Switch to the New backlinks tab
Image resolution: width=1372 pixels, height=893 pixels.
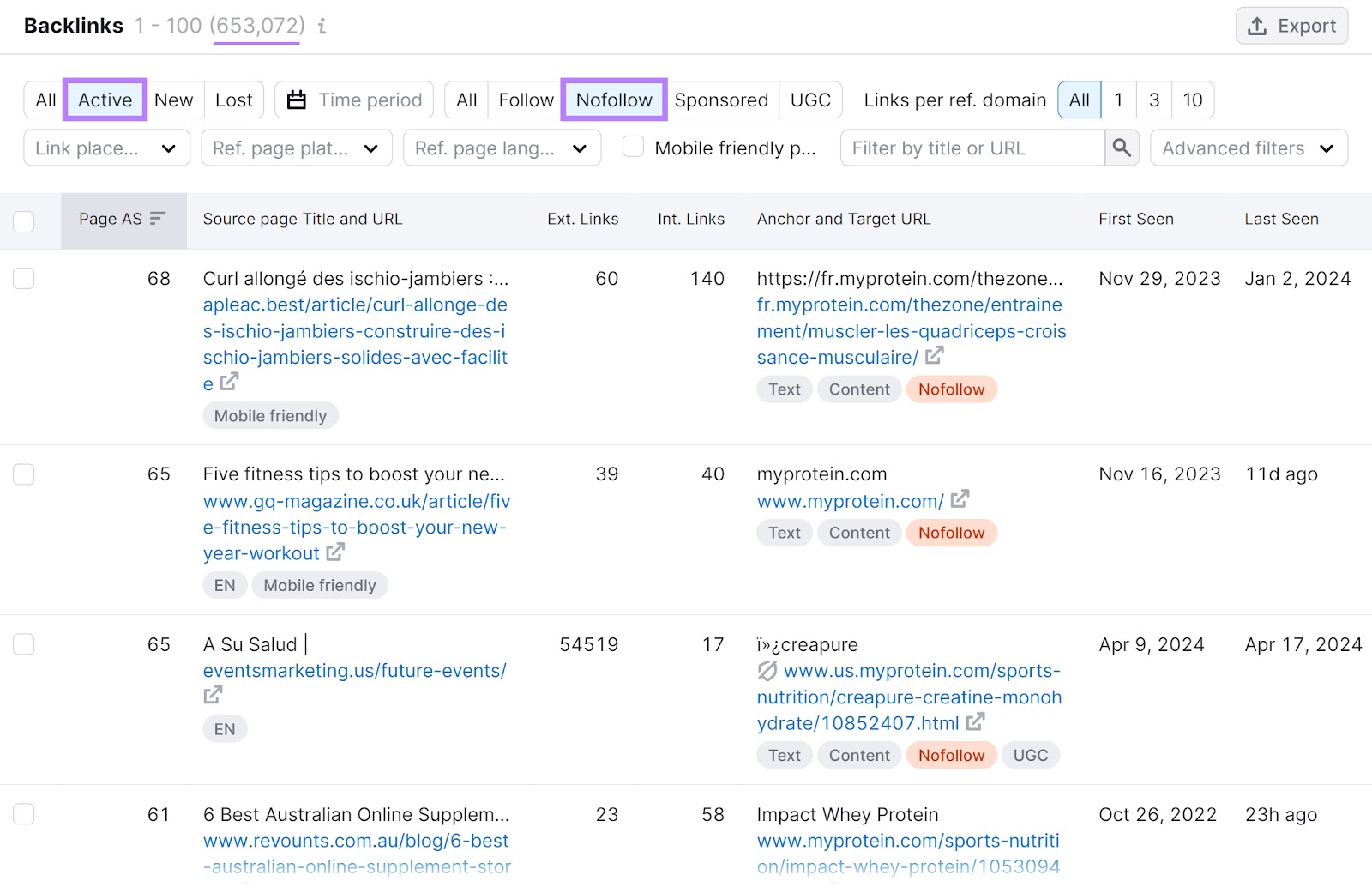pos(173,100)
